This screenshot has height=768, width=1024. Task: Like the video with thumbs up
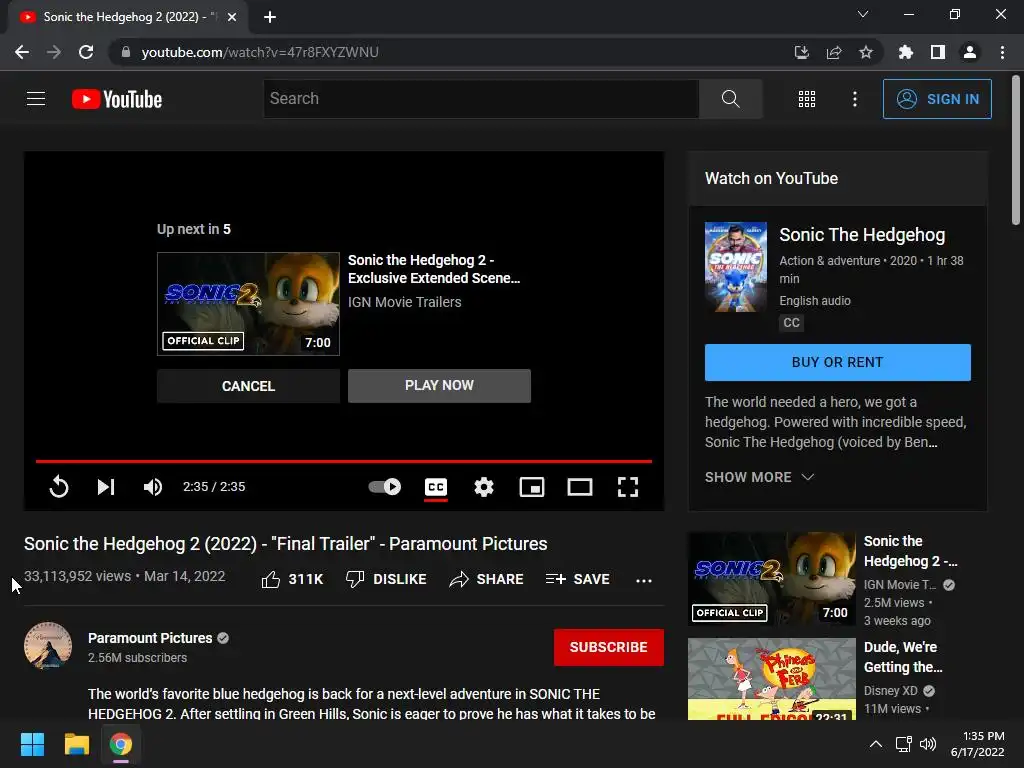pos(292,579)
